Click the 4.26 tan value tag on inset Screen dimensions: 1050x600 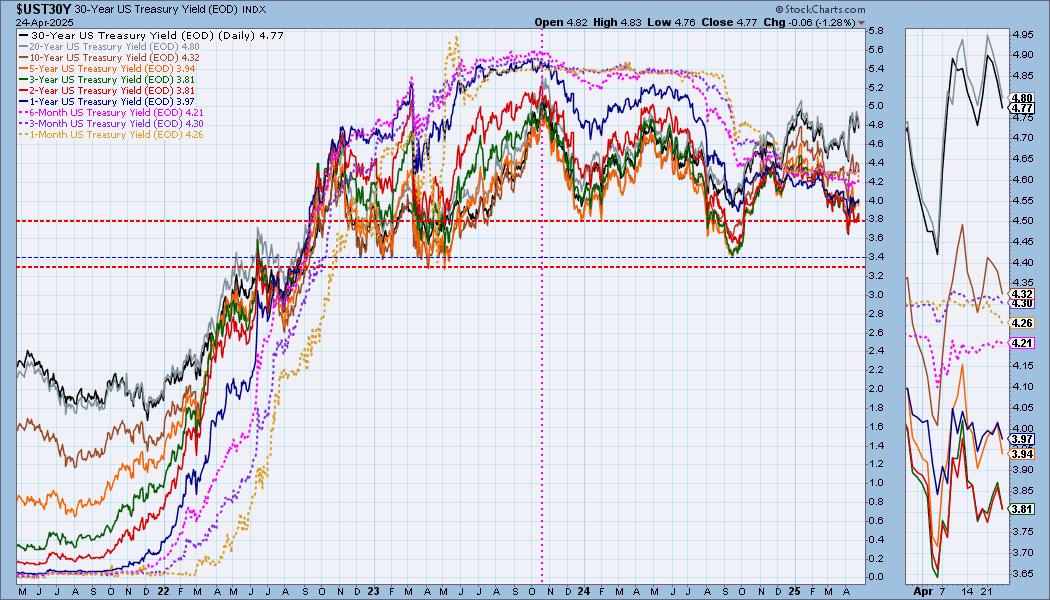click(1023, 323)
